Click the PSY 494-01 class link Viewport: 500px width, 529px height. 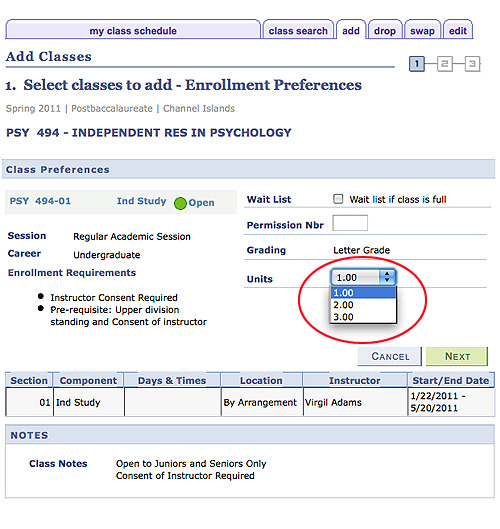pyautogui.click(x=40, y=201)
